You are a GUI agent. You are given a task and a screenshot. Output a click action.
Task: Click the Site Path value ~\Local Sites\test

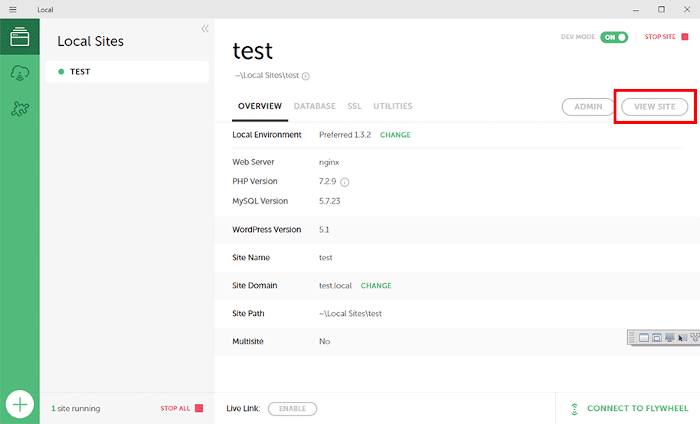[350, 314]
